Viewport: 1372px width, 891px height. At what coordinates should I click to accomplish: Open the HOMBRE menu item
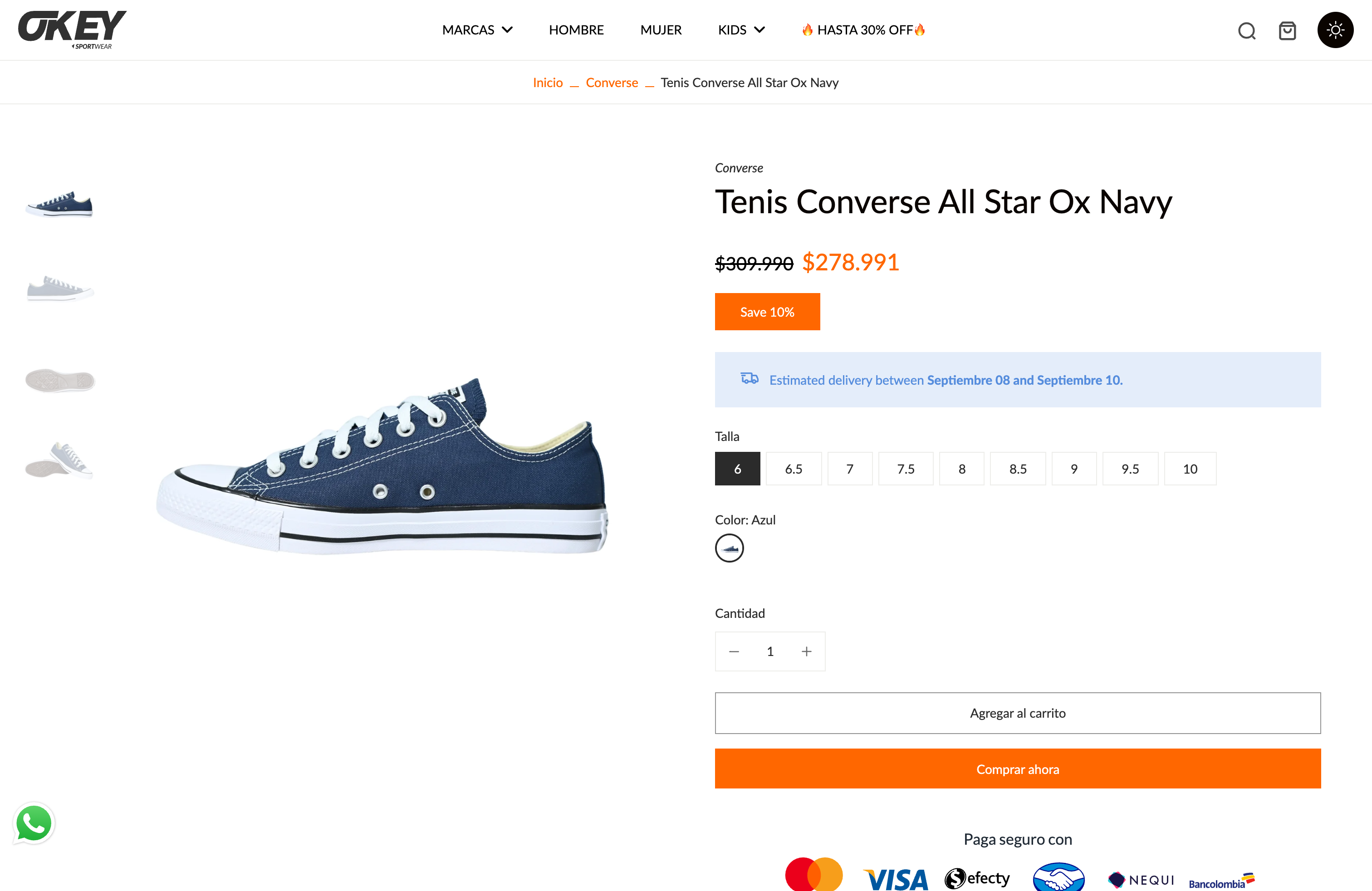pos(576,30)
